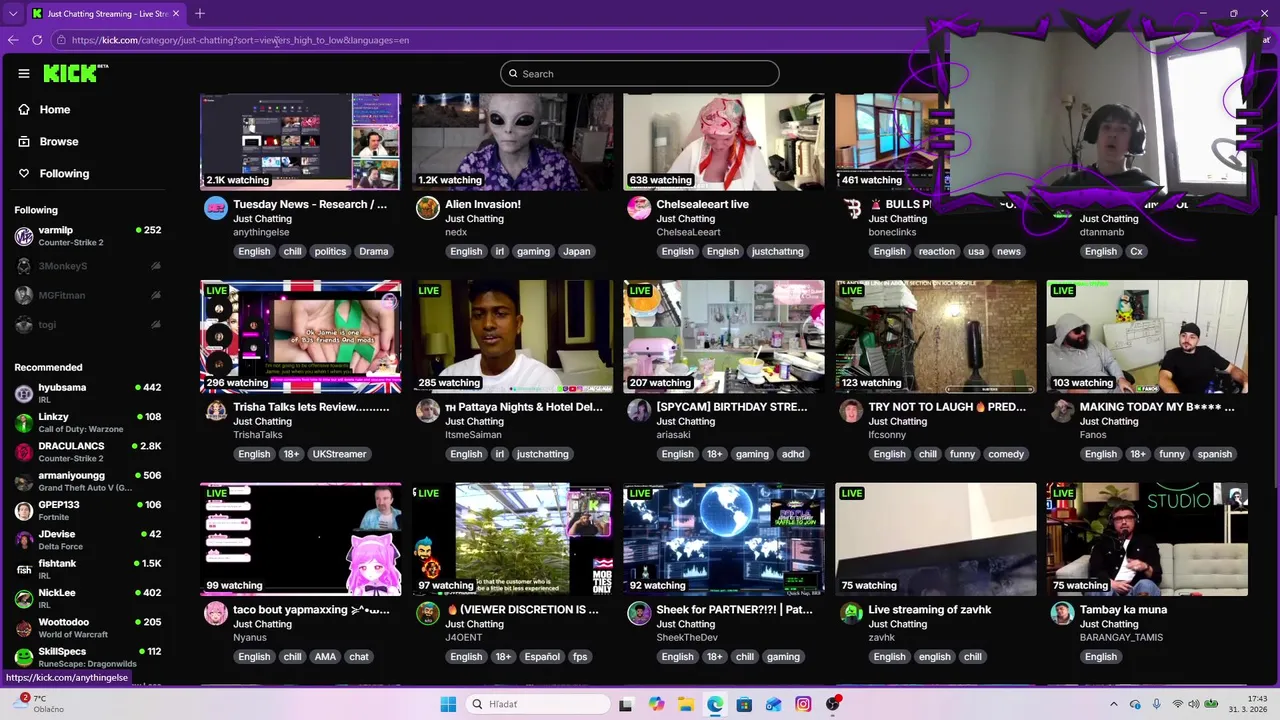The height and width of the screenshot is (720, 1280).
Task: Click Woottodoo avatar in sidebar
Action: tap(24, 628)
